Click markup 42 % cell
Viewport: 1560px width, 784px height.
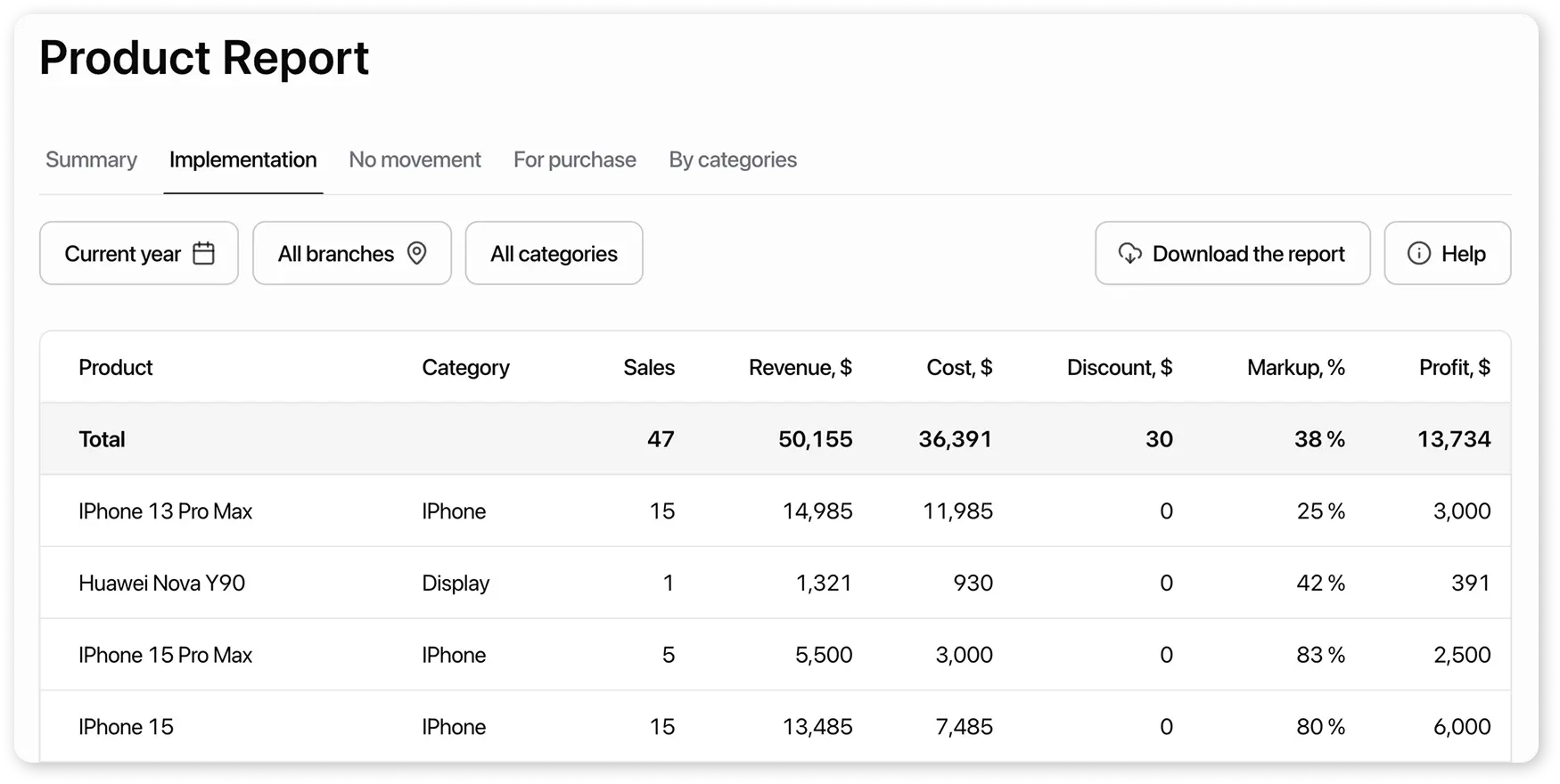point(1321,583)
